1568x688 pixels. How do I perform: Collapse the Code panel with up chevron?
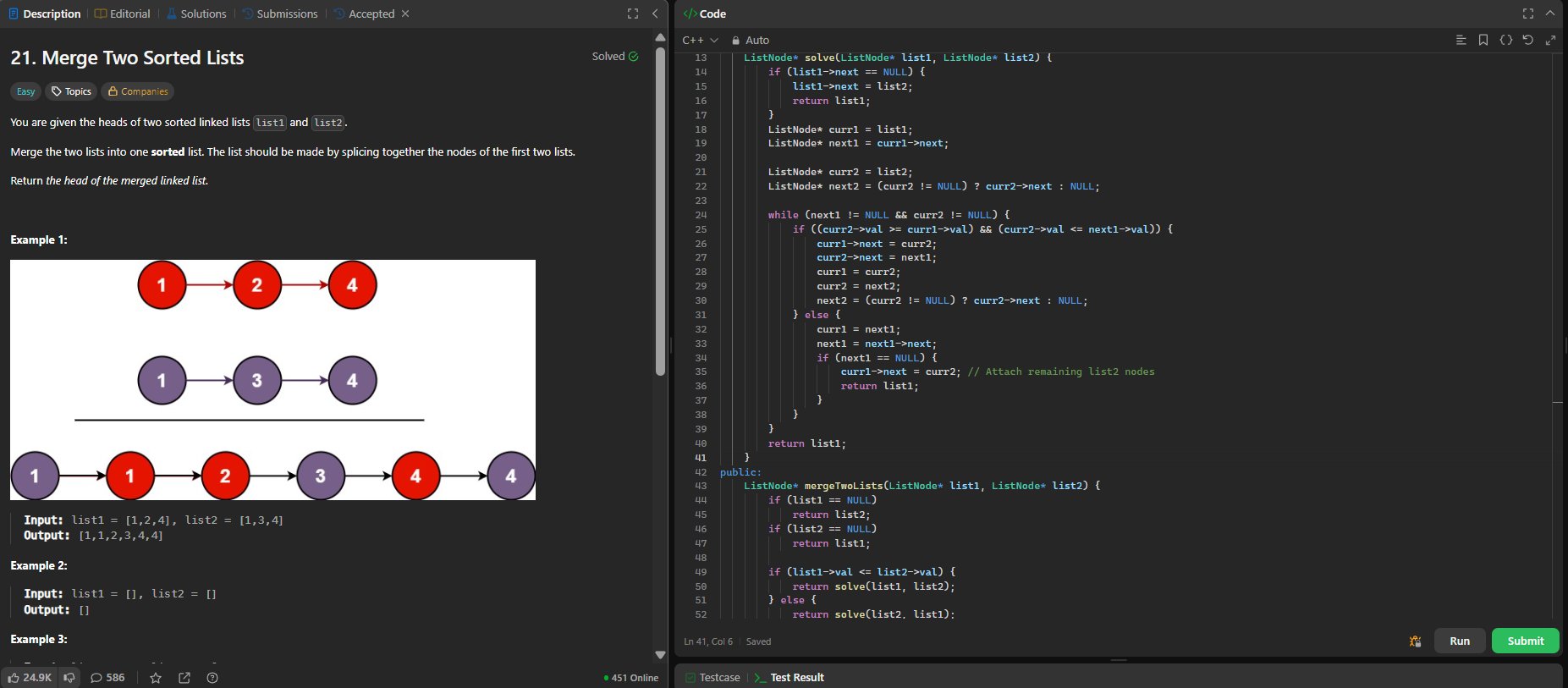tap(1550, 14)
